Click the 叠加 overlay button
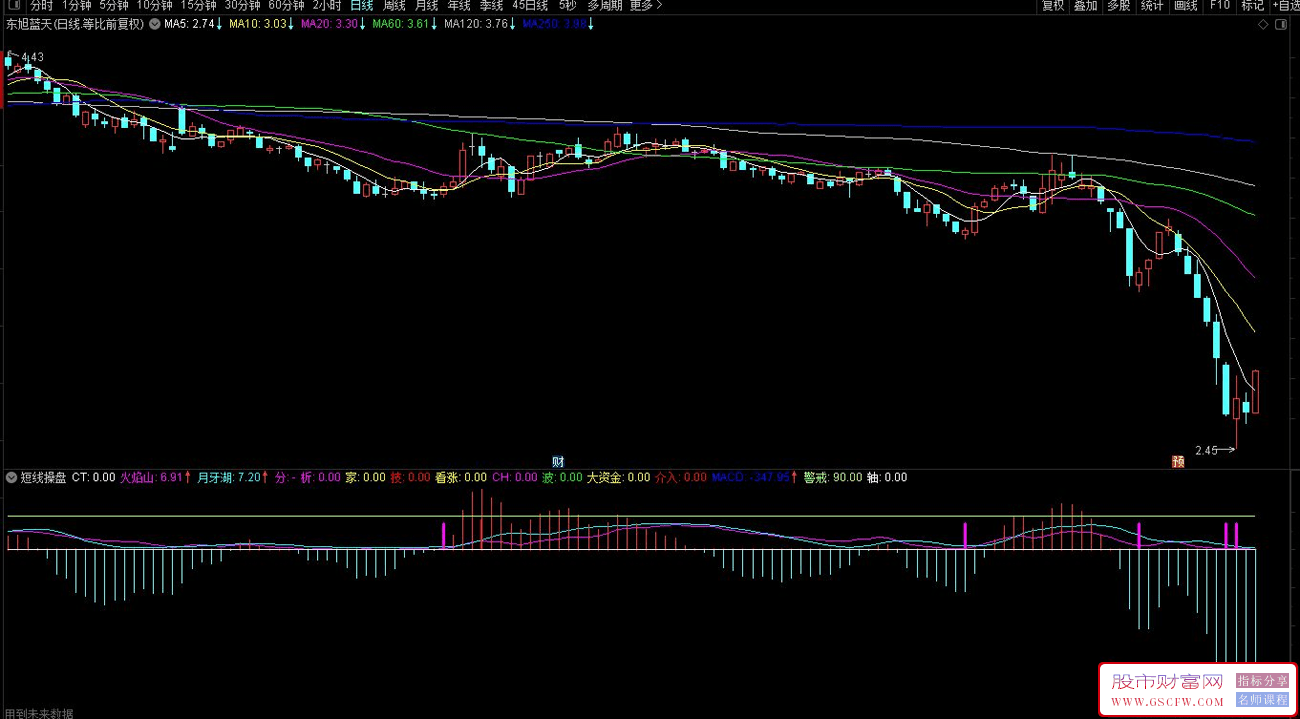1300x719 pixels. click(x=1086, y=5)
